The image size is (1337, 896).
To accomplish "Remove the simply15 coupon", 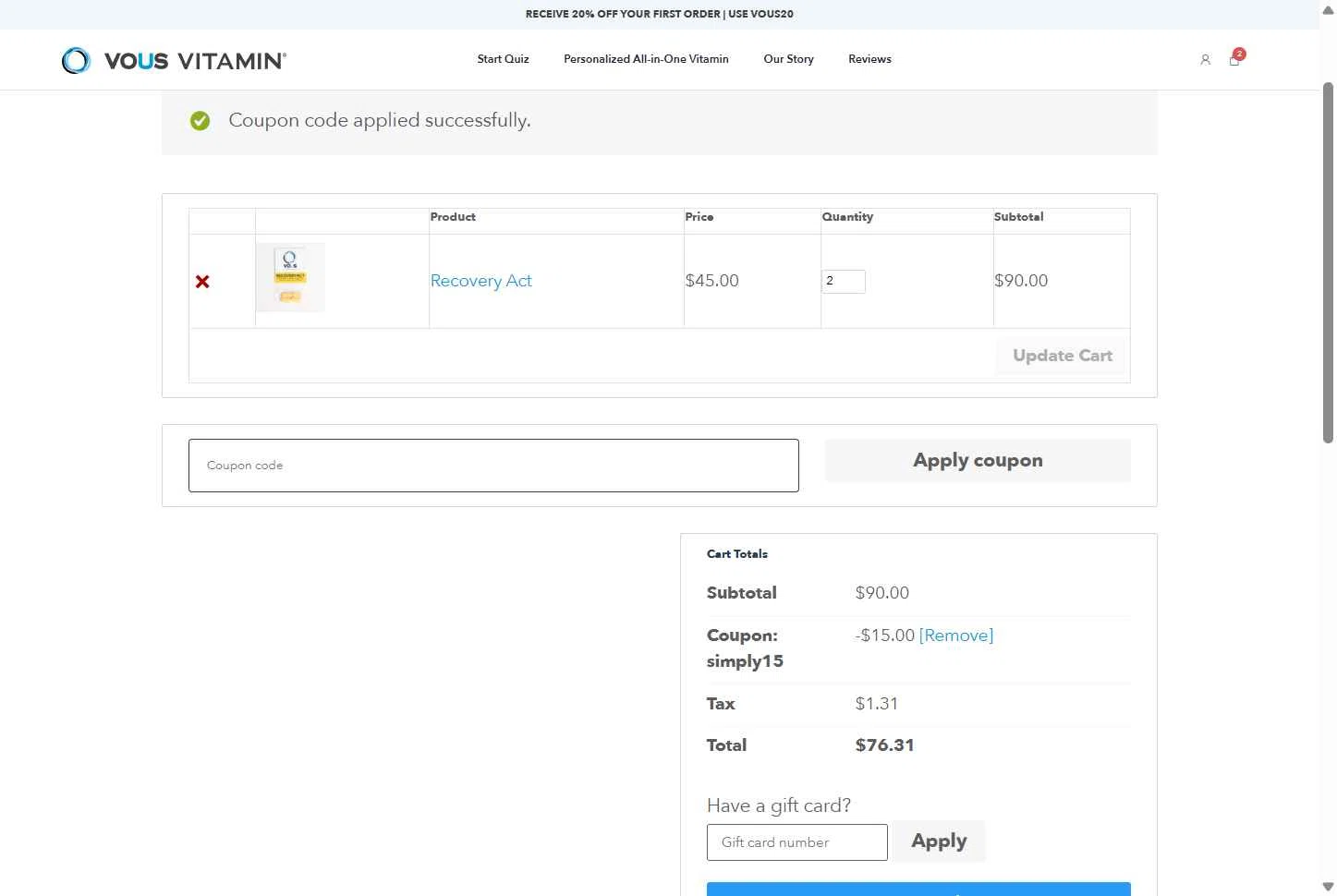I will (956, 636).
